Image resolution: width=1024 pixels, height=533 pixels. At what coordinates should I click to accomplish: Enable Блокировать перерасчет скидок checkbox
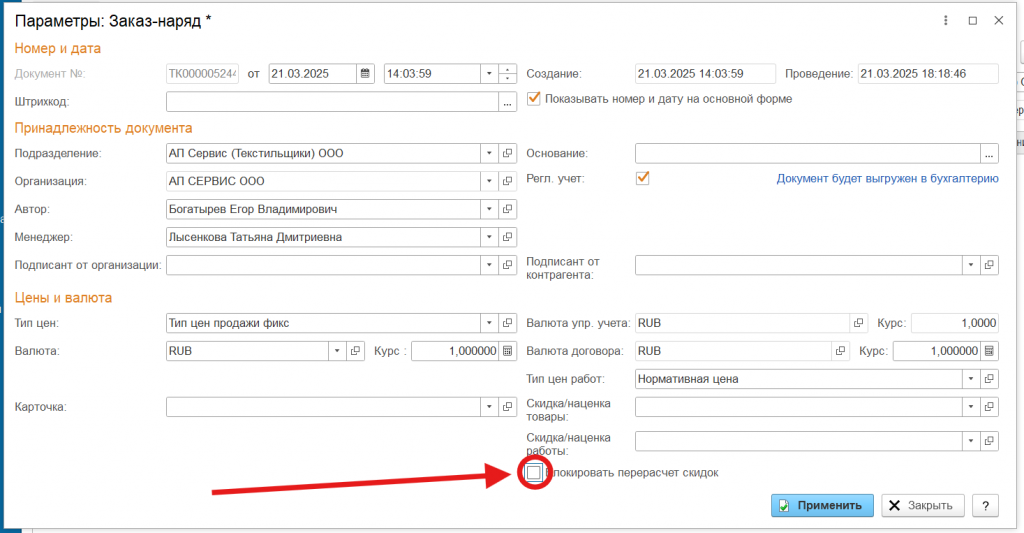pos(534,472)
